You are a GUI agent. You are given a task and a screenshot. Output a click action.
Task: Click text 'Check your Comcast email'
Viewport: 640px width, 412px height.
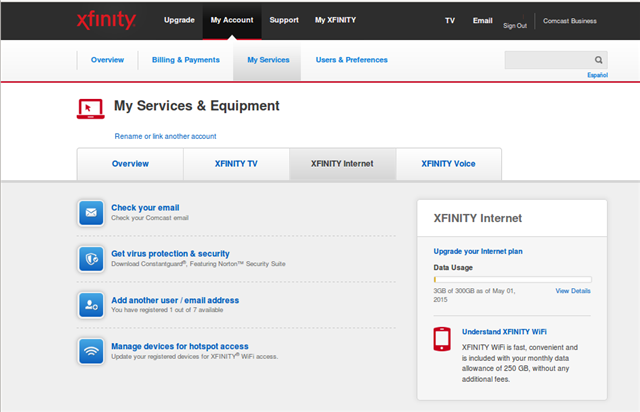click(x=150, y=218)
